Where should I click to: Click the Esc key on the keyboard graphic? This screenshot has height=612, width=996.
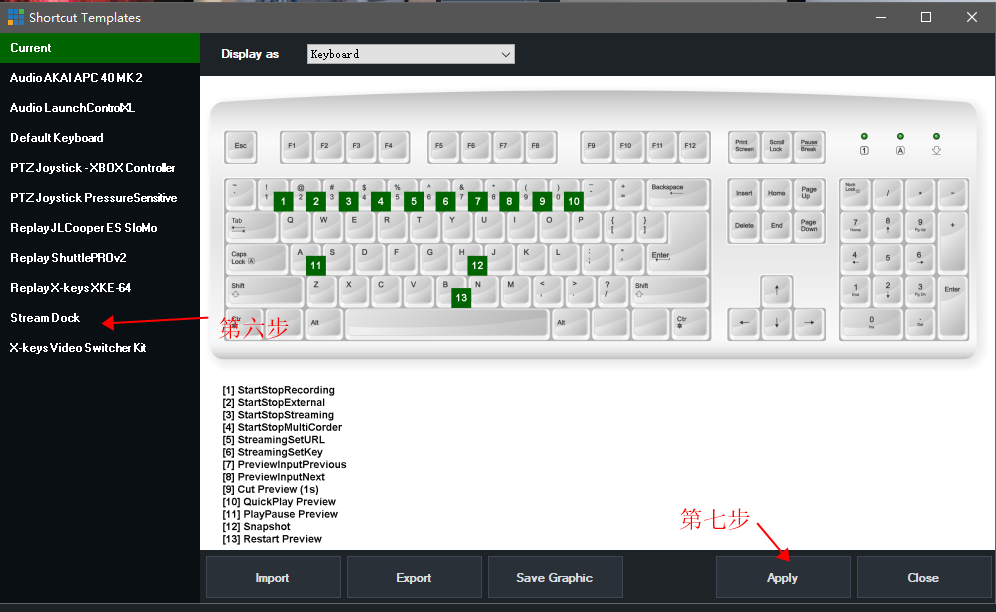coord(241,147)
